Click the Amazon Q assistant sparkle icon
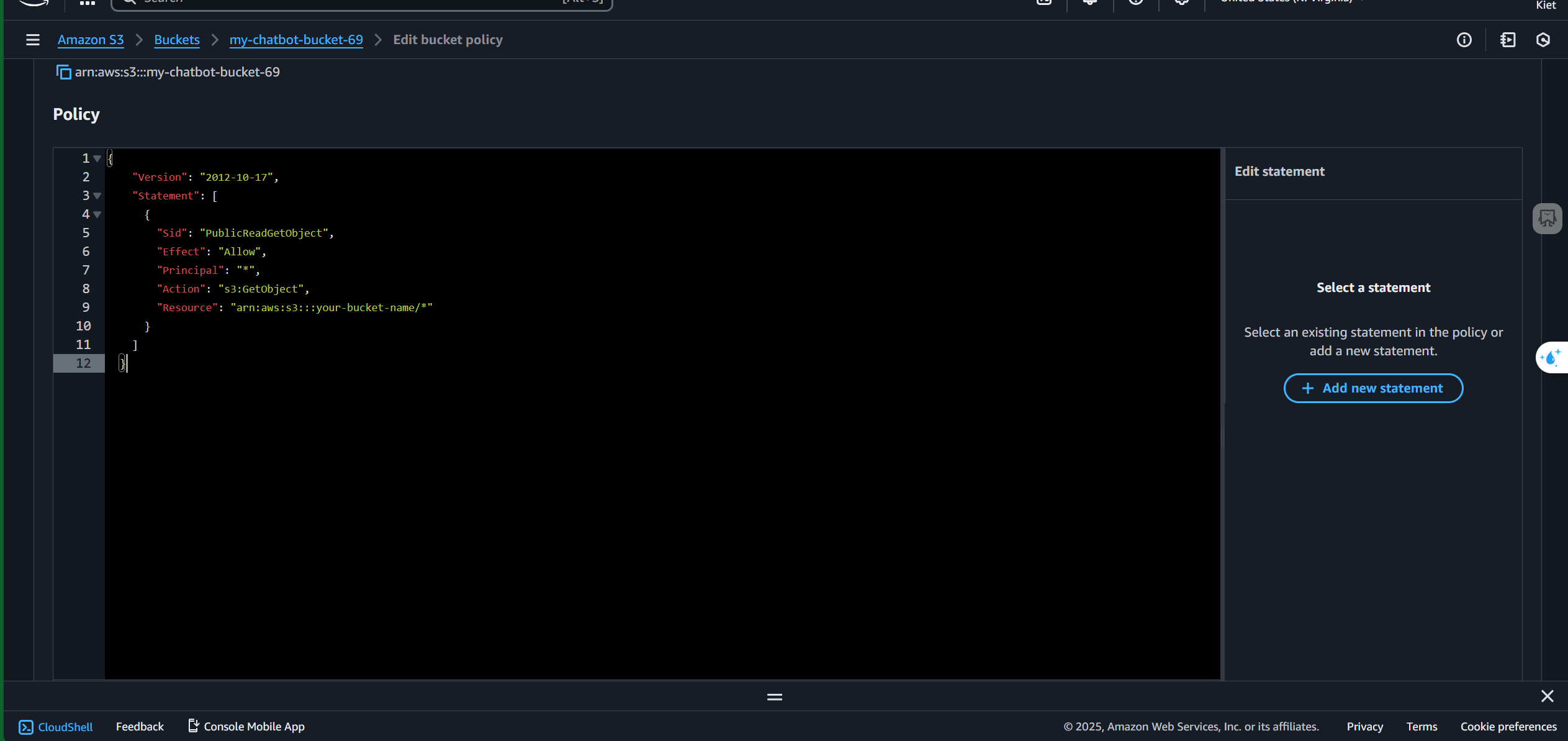Viewport: 1568px width, 741px height. (1551, 357)
